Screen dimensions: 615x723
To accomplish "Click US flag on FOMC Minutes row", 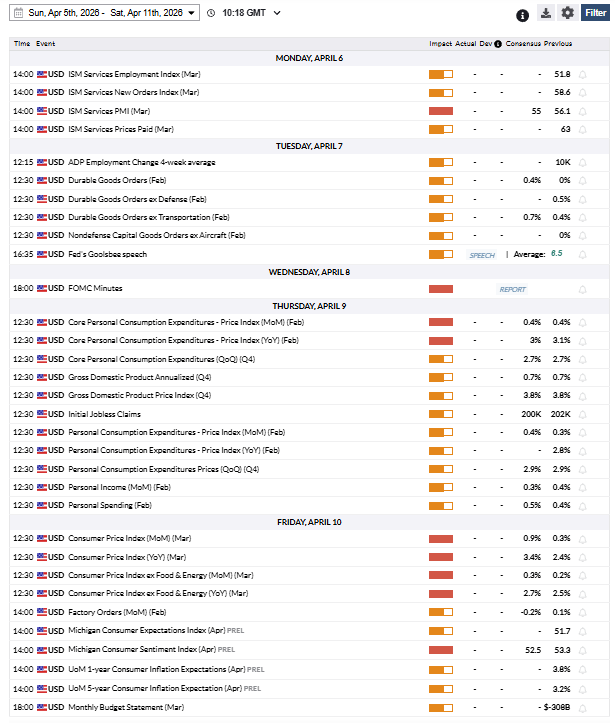I will tap(42, 289).
